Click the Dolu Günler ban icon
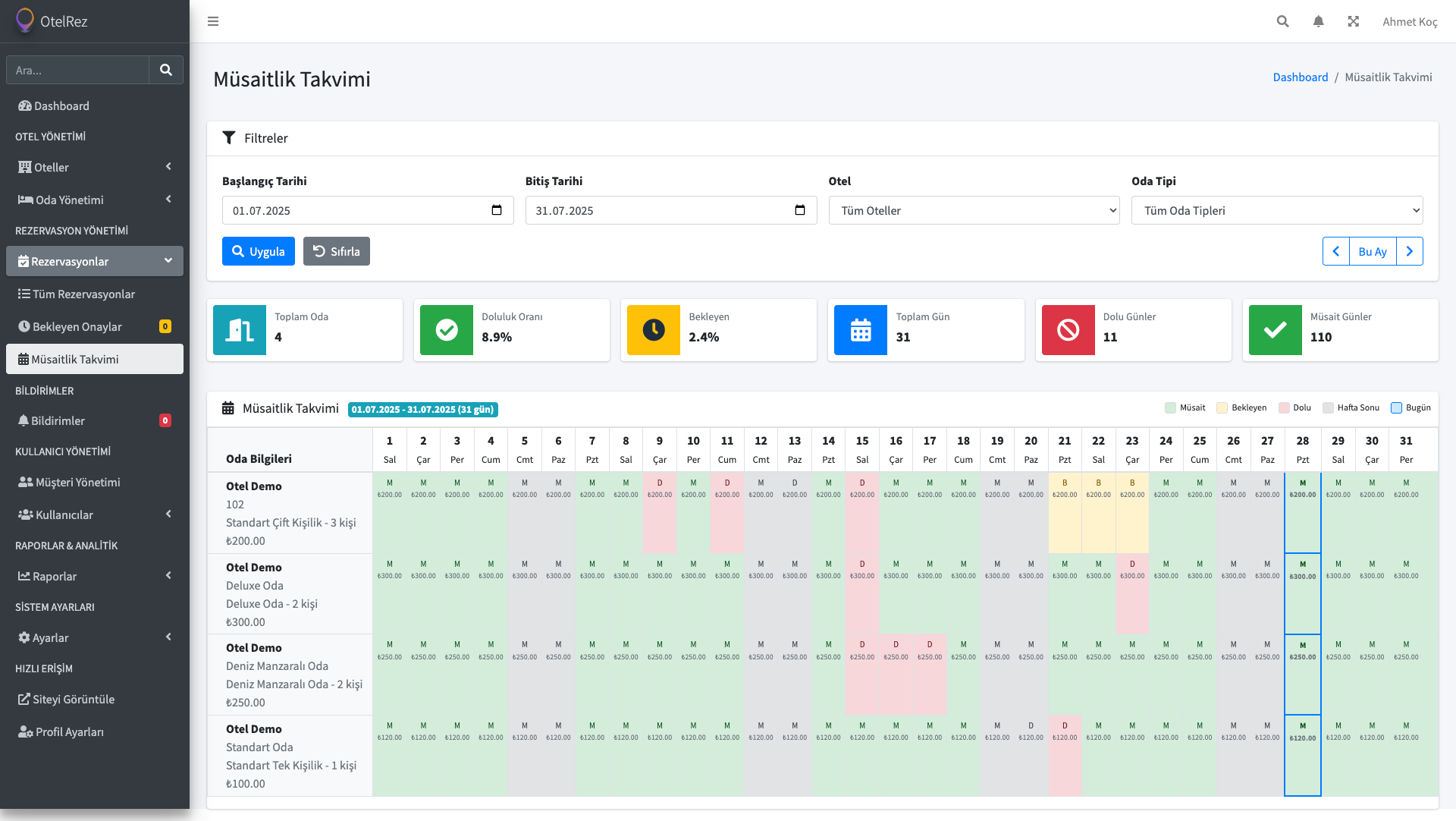The height and width of the screenshot is (821, 1456). click(1068, 330)
